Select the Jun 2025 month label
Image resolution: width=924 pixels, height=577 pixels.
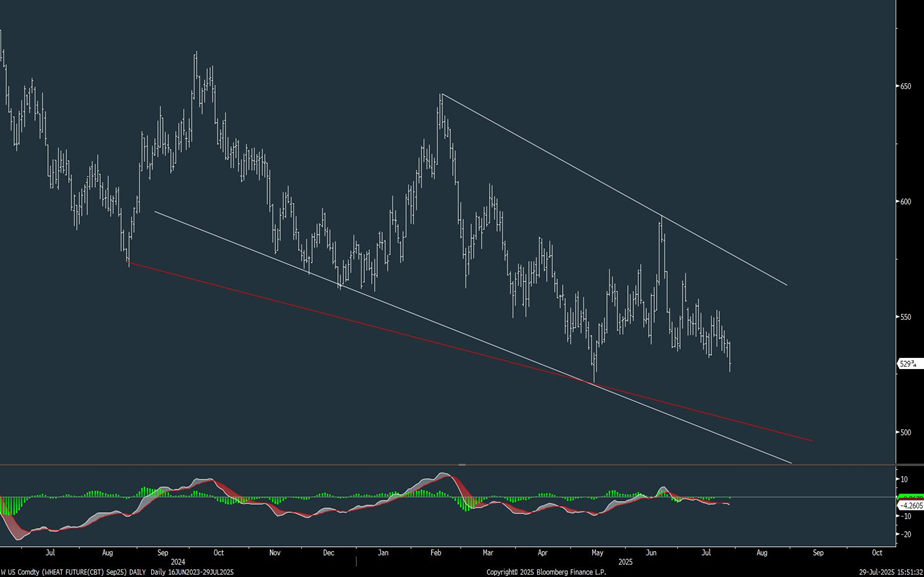tap(651, 551)
